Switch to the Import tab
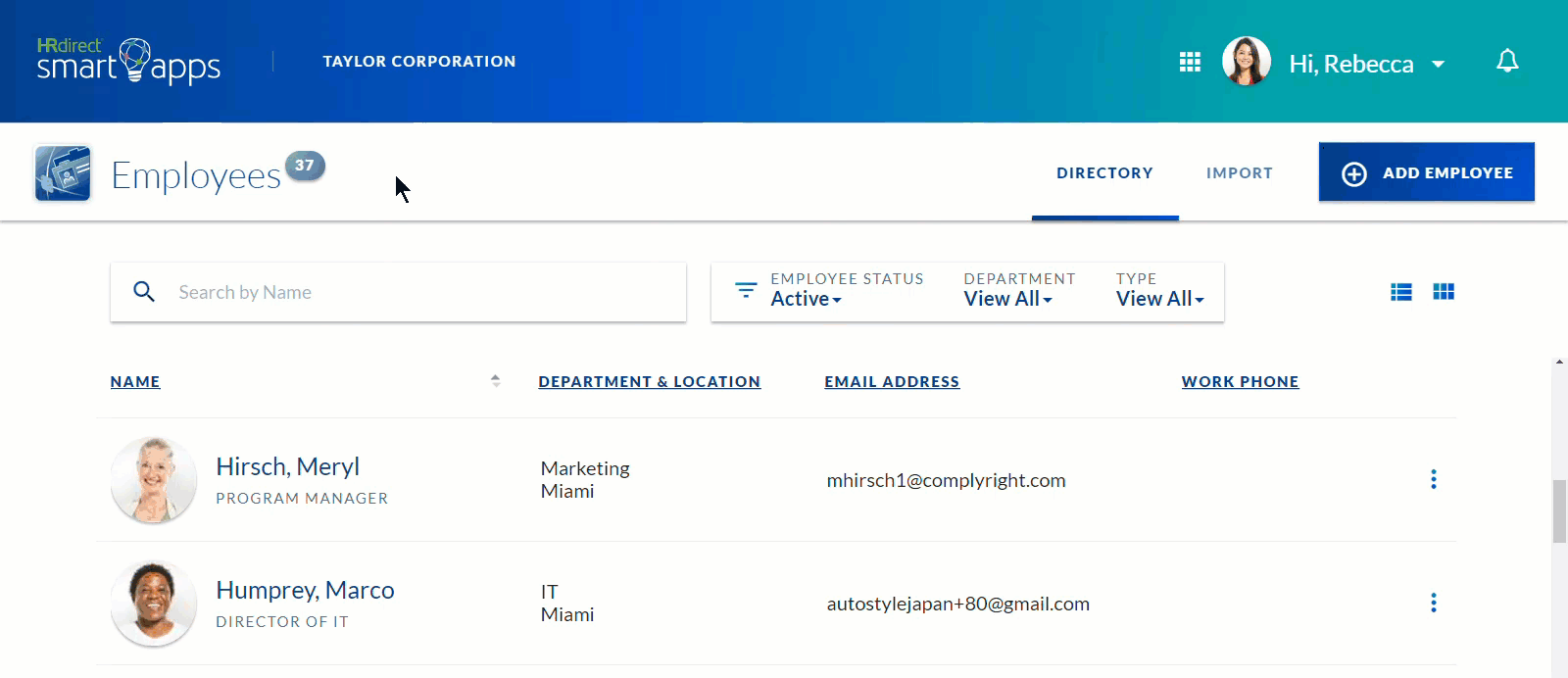 (x=1240, y=172)
